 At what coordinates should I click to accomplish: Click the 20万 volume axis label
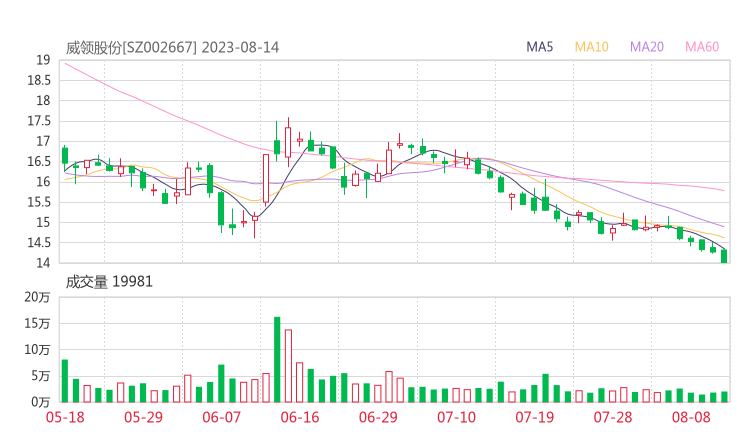(x=37, y=297)
